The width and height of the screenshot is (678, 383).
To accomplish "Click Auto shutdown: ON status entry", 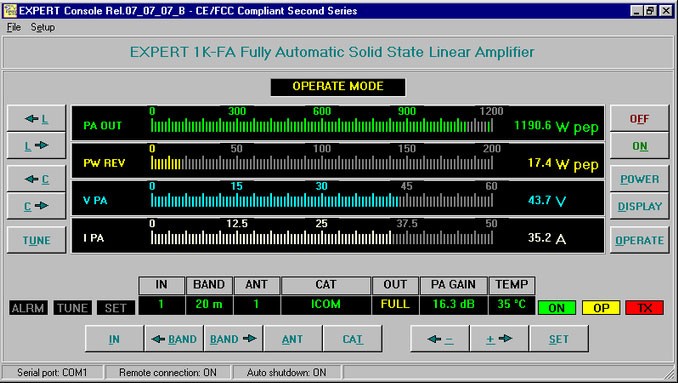I will coord(287,373).
